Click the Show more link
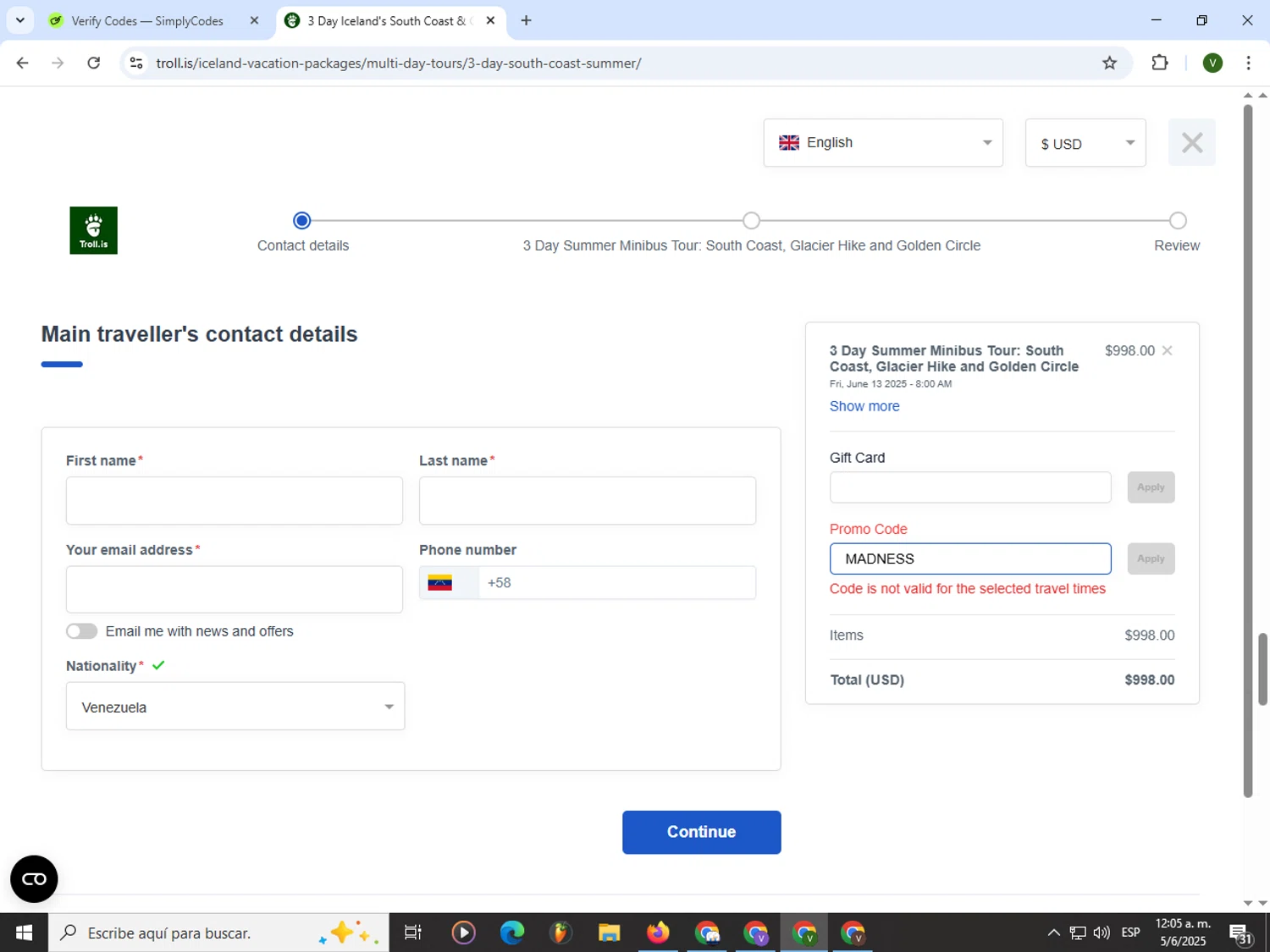Screen dimensions: 1270x952 (864, 406)
